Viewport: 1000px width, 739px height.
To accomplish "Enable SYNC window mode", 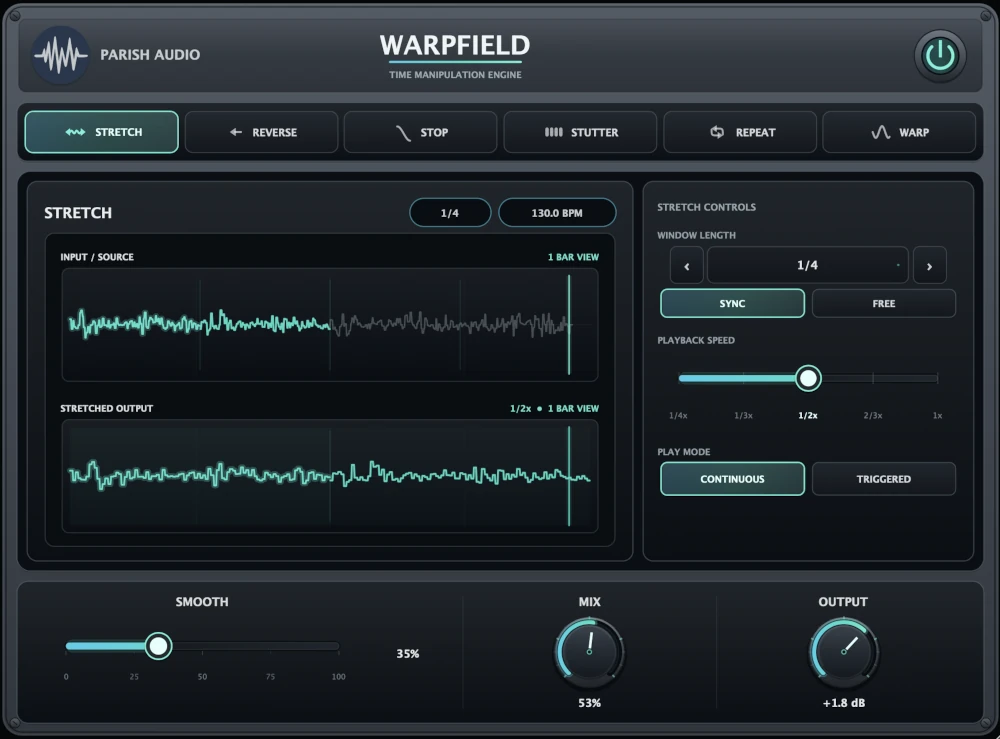I will point(732,304).
